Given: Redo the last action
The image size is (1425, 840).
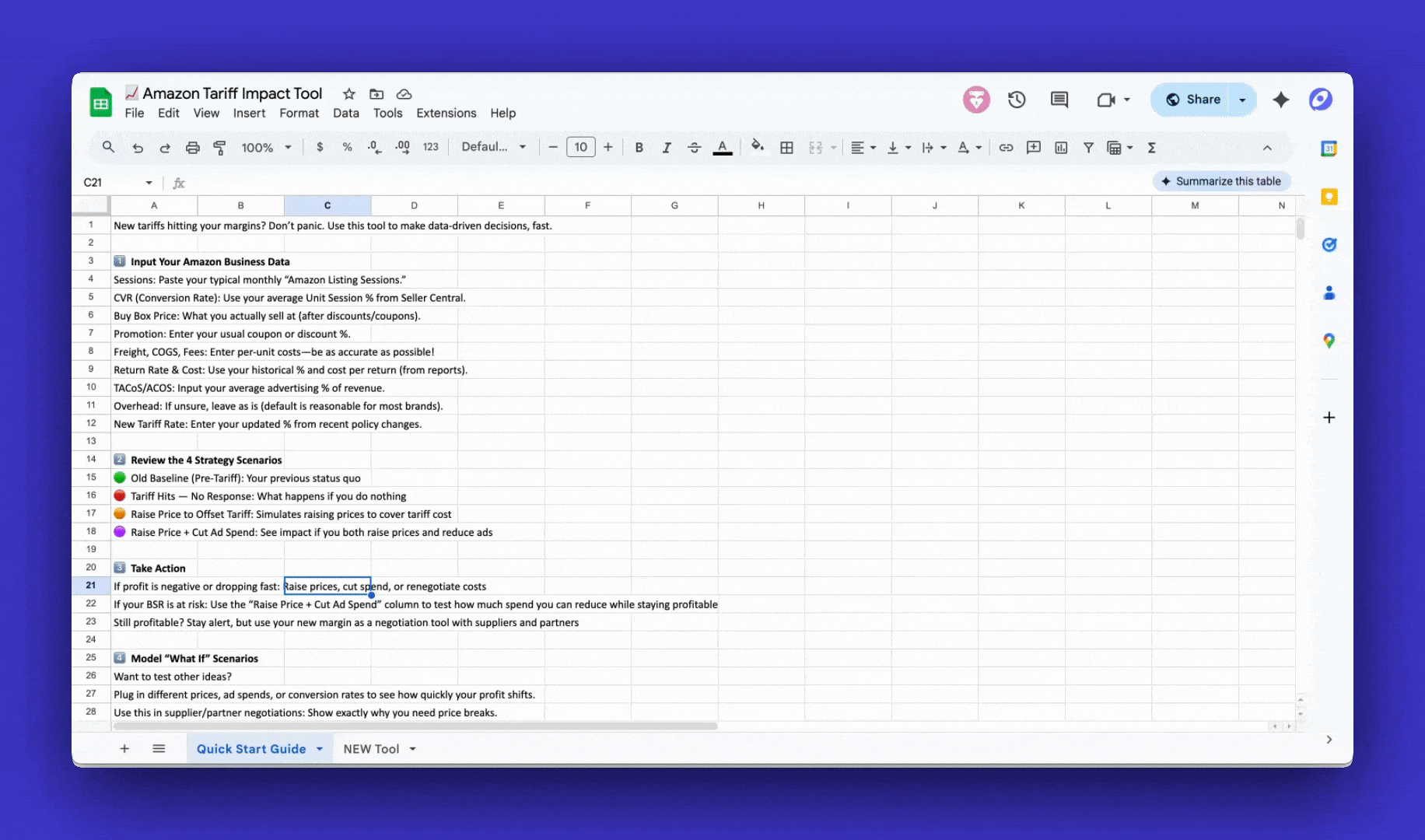Looking at the screenshot, I should pyautogui.click(x=165, y=148).
